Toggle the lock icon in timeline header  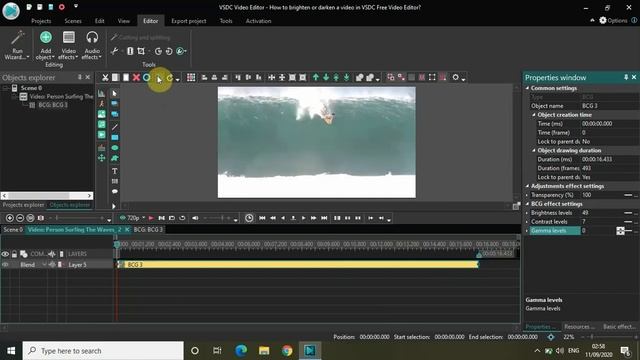tap(14, 254)
